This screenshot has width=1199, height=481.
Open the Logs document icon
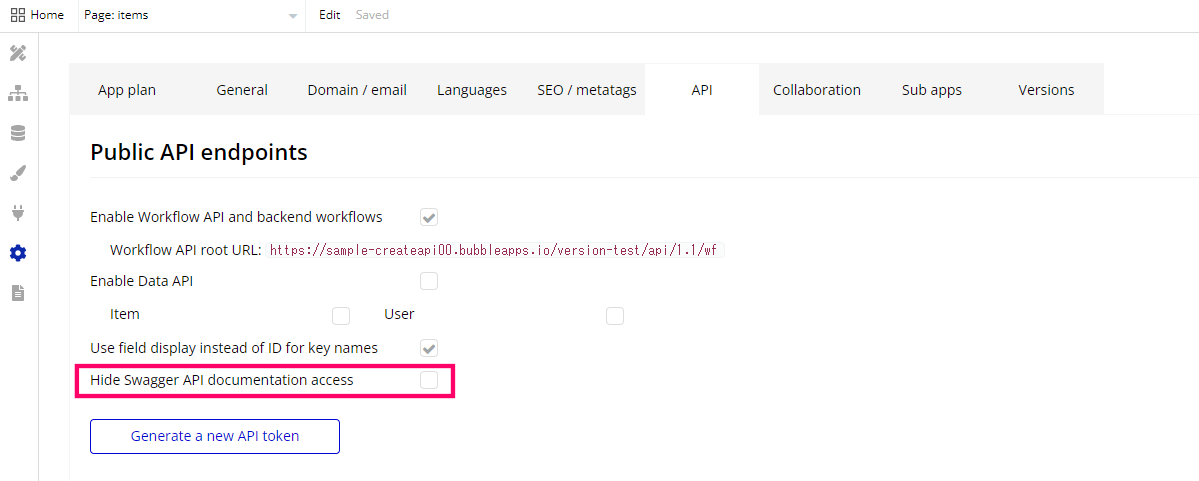18,292
